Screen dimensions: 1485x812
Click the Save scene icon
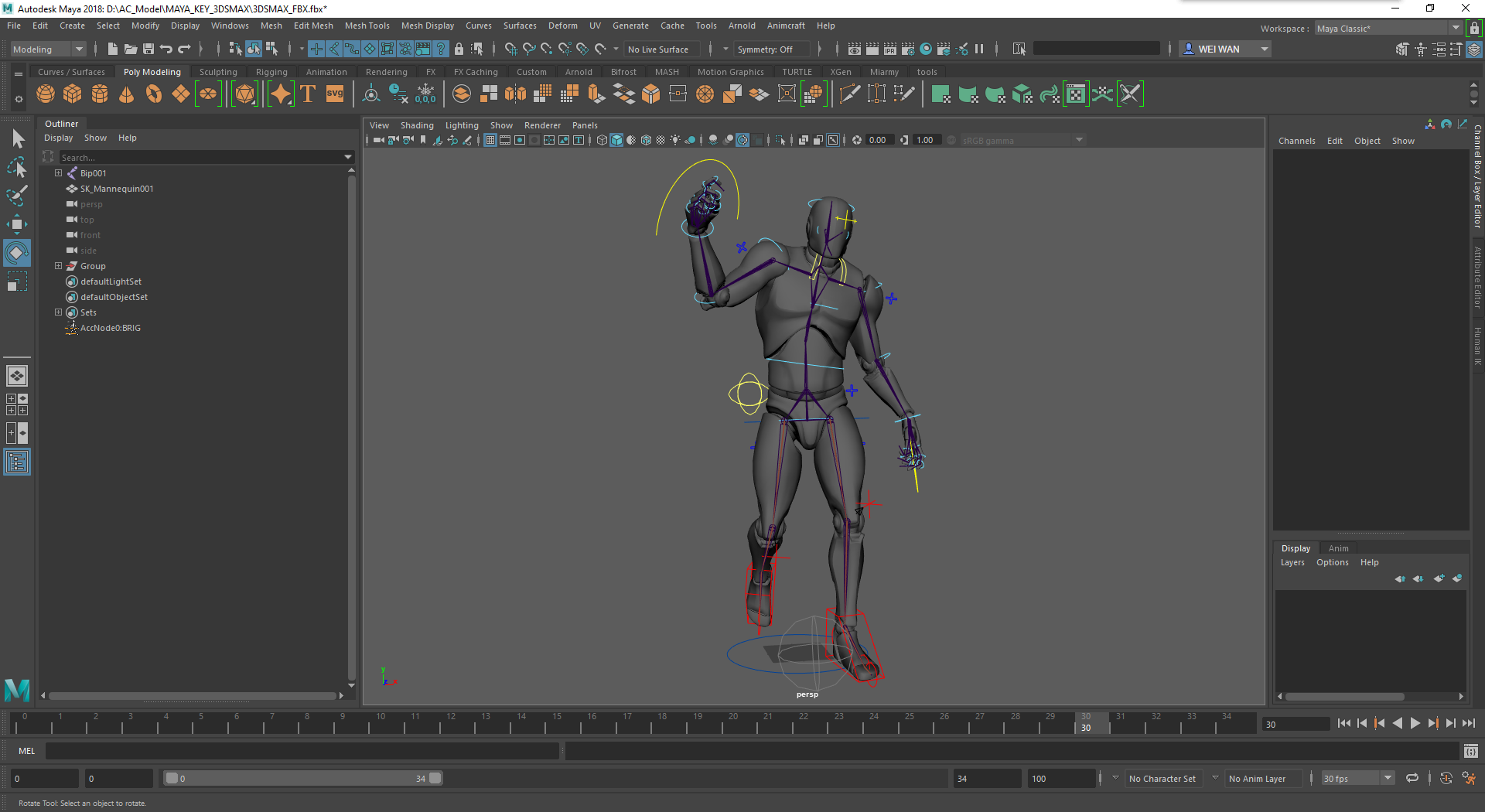pos(148,49)
